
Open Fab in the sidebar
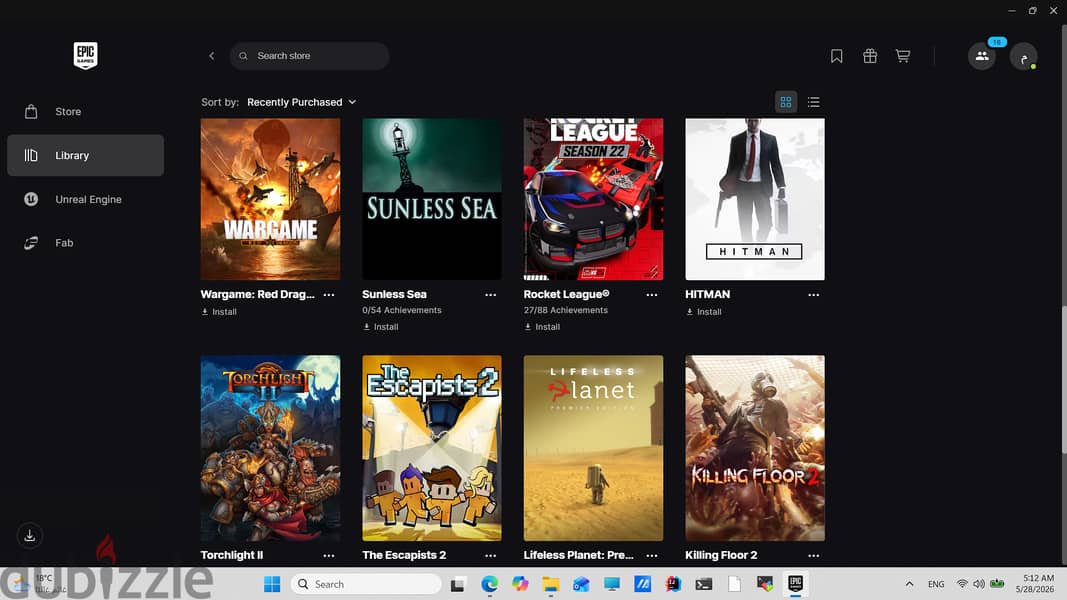click(86, 243)
